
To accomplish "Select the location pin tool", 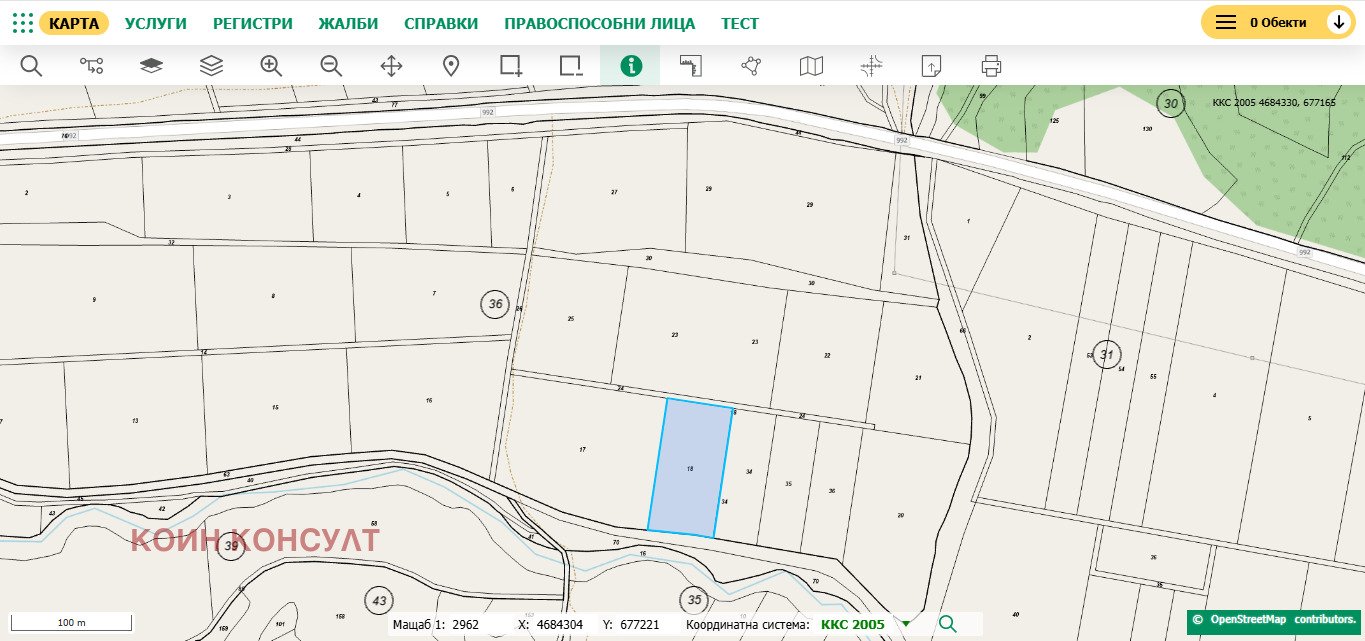I will point(450,65).
